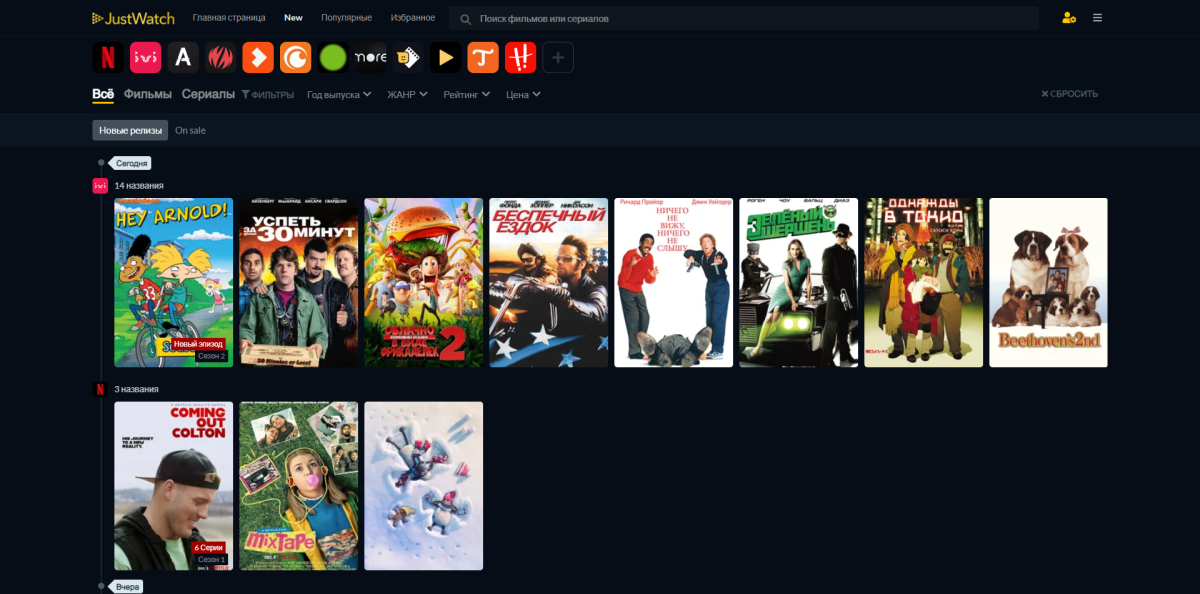
Task: Open the Беспечный ездок poster
Action: [x=549, y=283]
